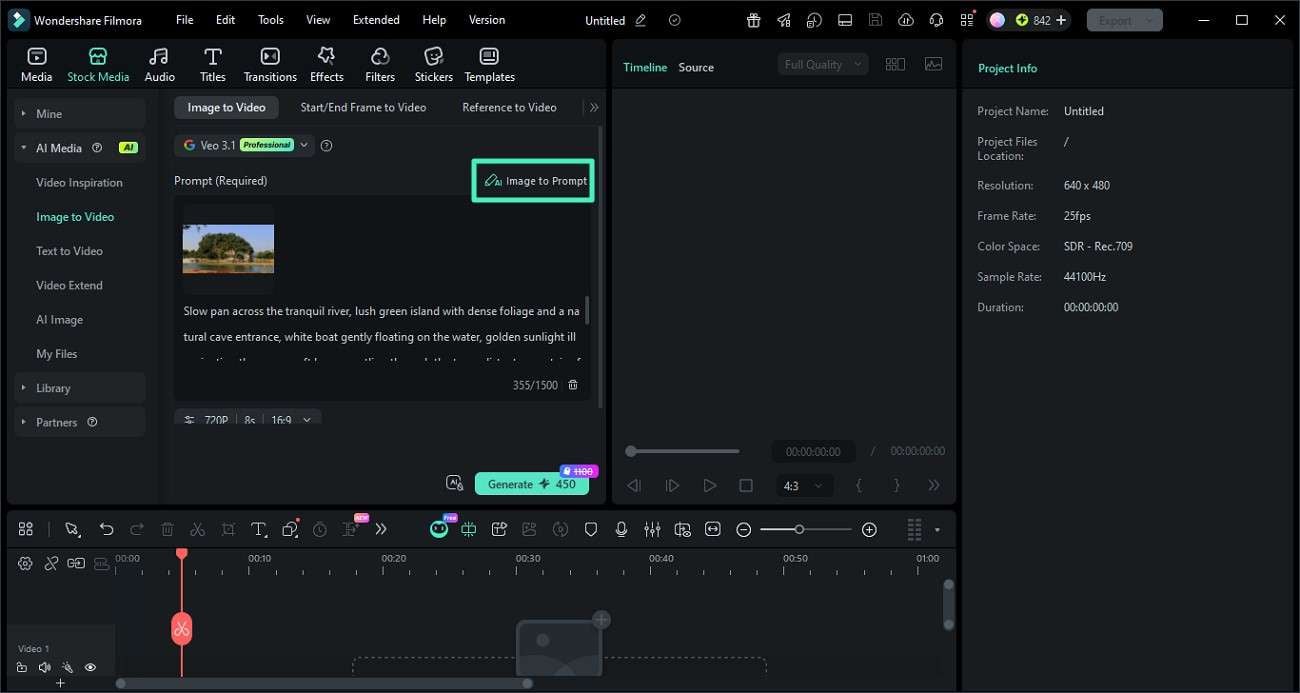Viewport: 1300px width, 693px height.
Task: Open the Audio panel in the sidebar
Action: (x=158, y=62)
